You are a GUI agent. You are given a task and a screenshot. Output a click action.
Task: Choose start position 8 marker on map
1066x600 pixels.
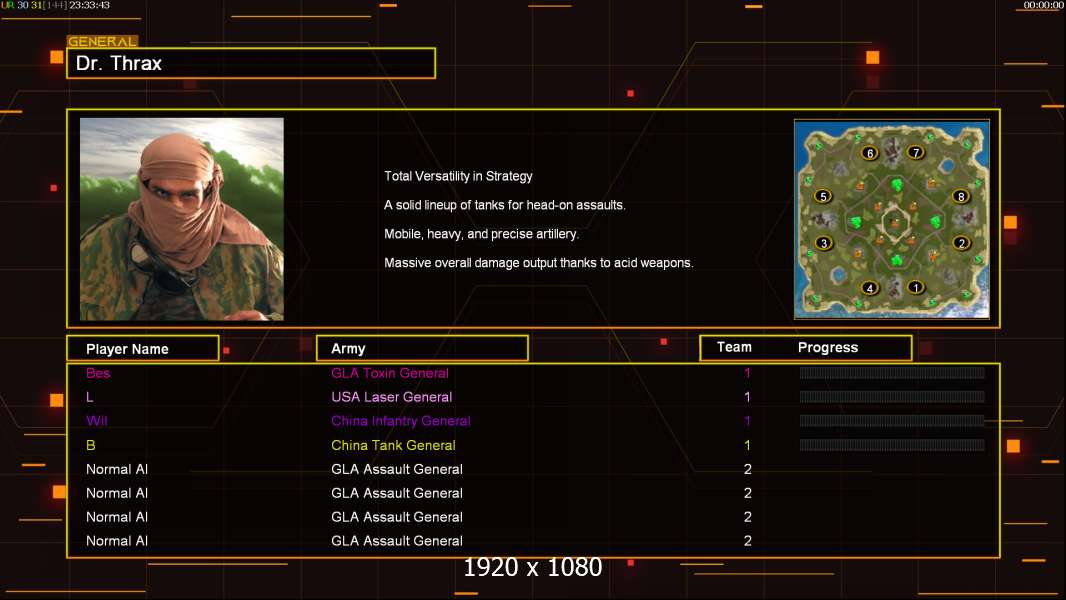[x=961, y=196]
